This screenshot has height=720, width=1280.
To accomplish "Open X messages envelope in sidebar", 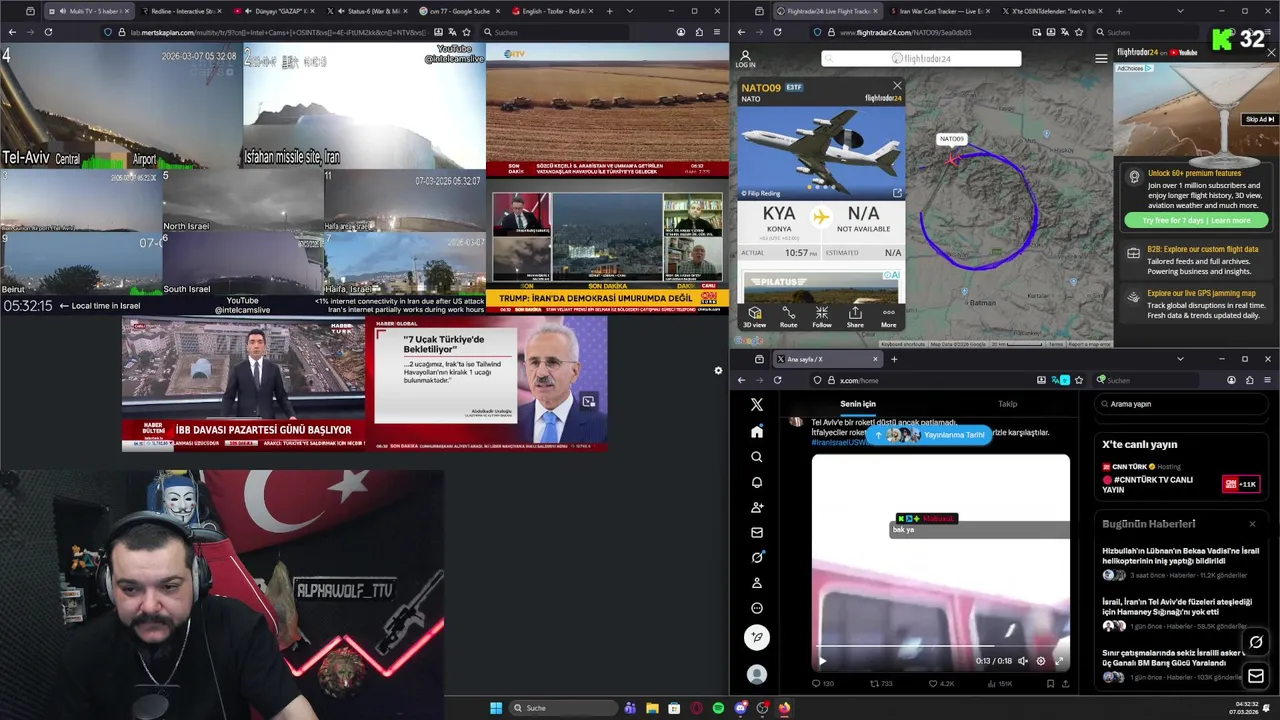I will pos(757,532).
